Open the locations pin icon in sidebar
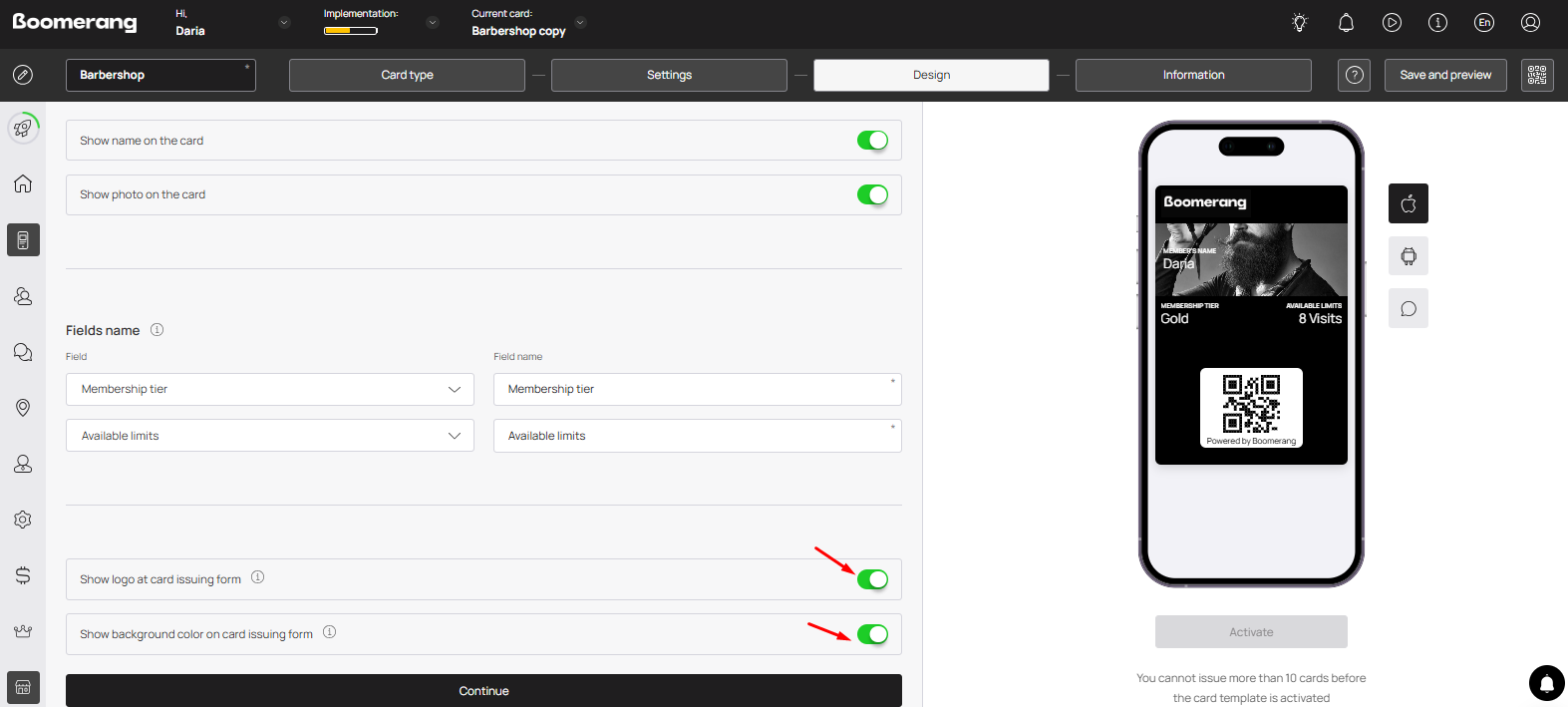Image resolution: width=1568 pixels, height=707 pixels. pos(23,408)
